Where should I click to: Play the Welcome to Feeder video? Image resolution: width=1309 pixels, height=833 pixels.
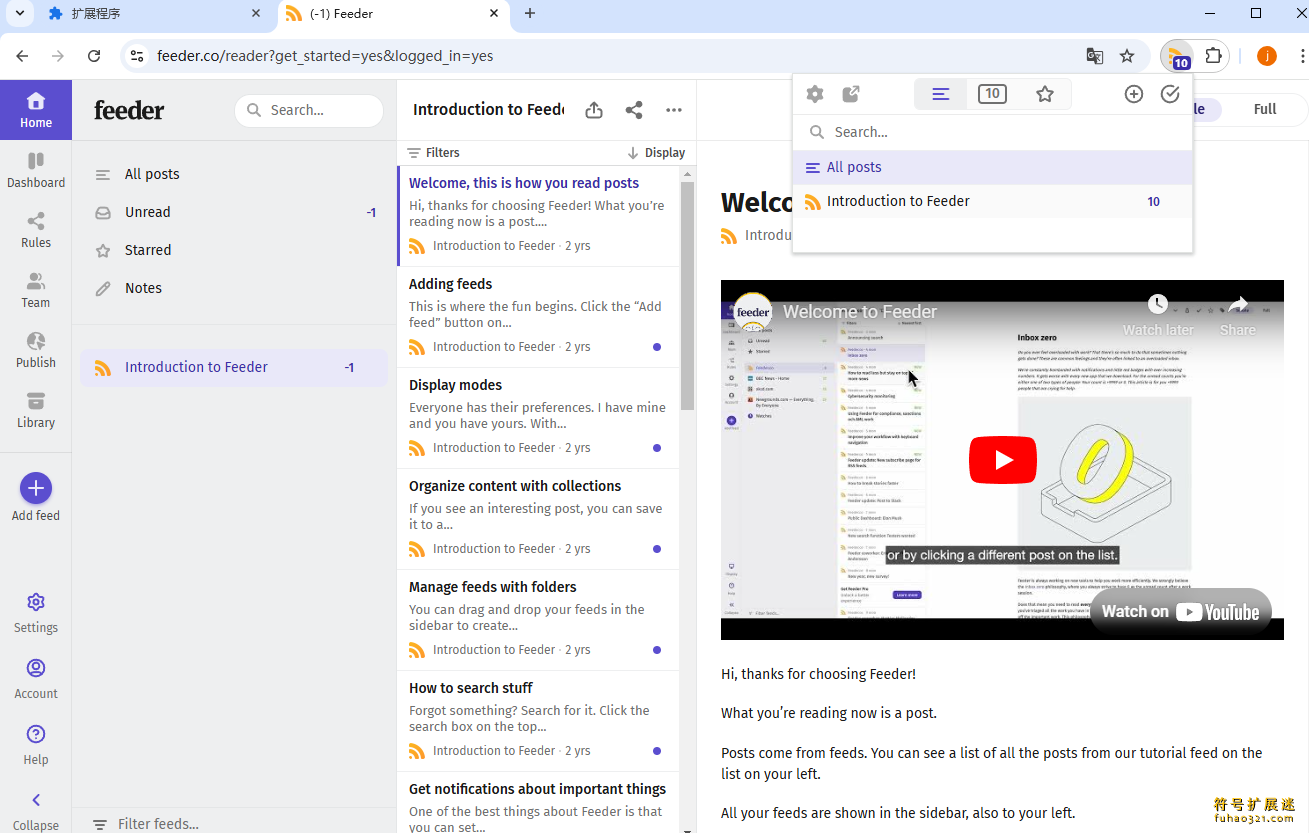(x=1002, y=460)
